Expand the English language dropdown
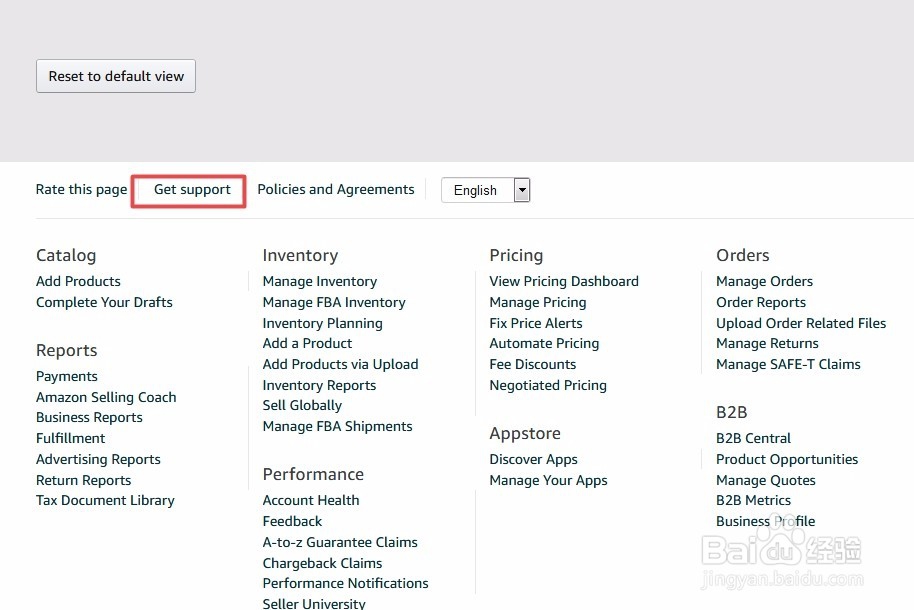The width and height of the screenshot is (914, 610). coord(485,190)
